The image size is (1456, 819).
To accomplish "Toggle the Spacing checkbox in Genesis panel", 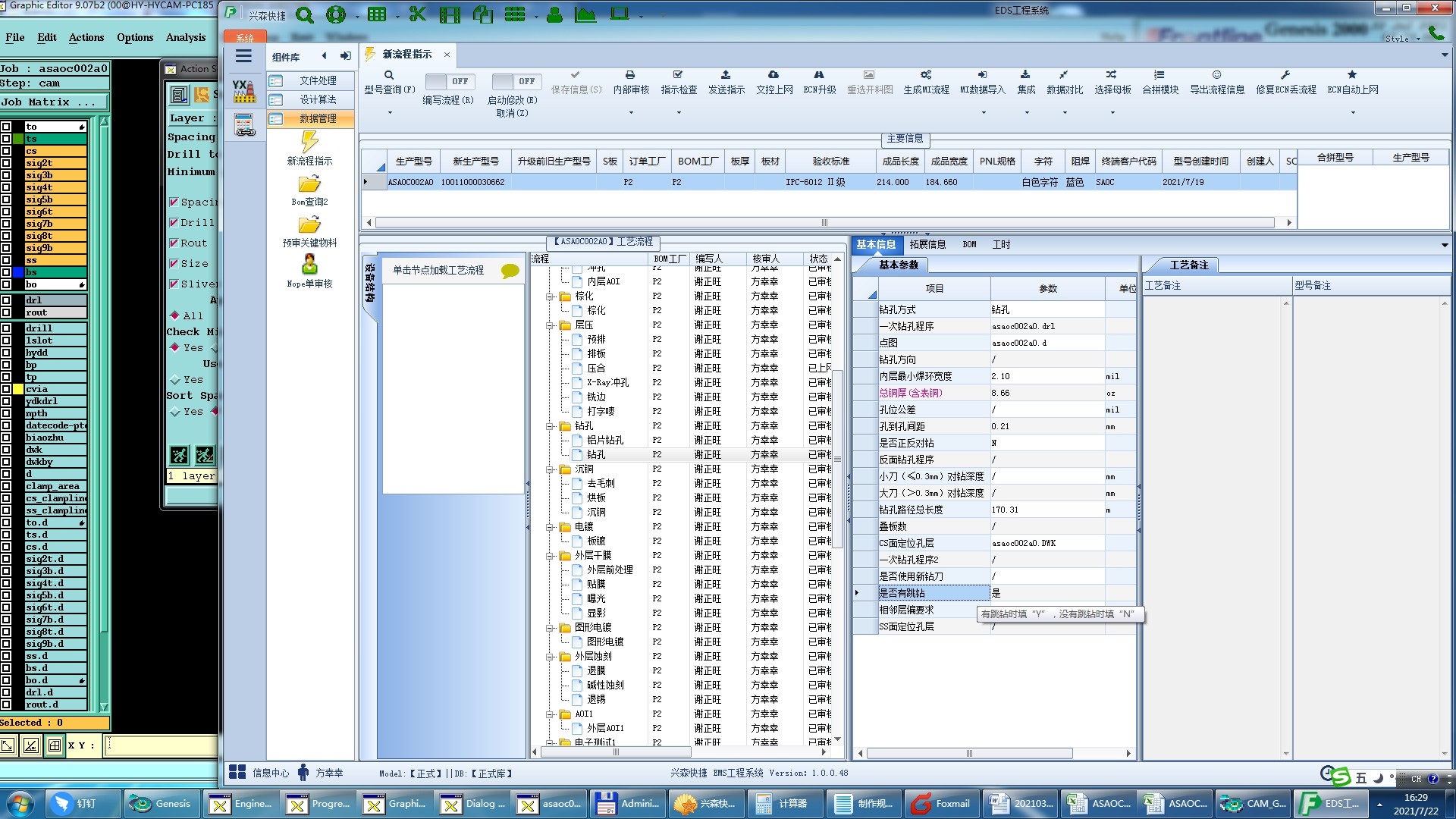I will tap(174, 202).
